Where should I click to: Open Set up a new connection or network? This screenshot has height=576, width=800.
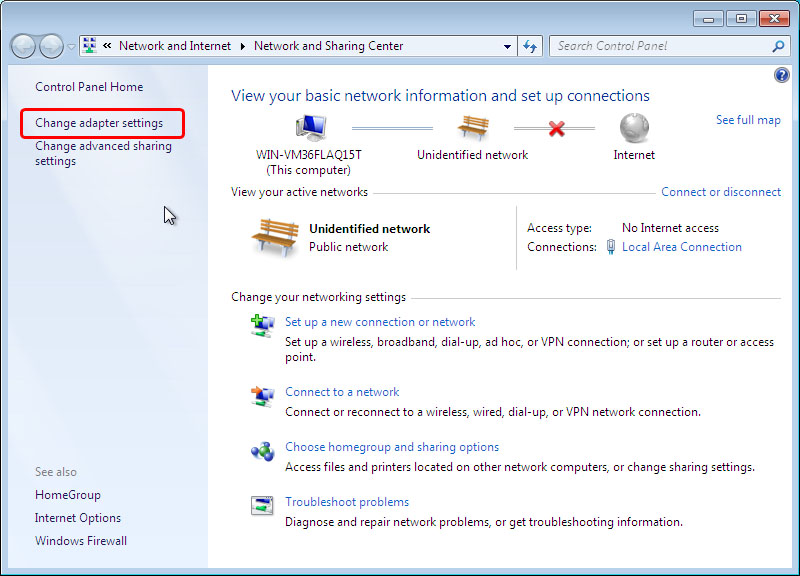pyautogui.click(x=380, y=322)
